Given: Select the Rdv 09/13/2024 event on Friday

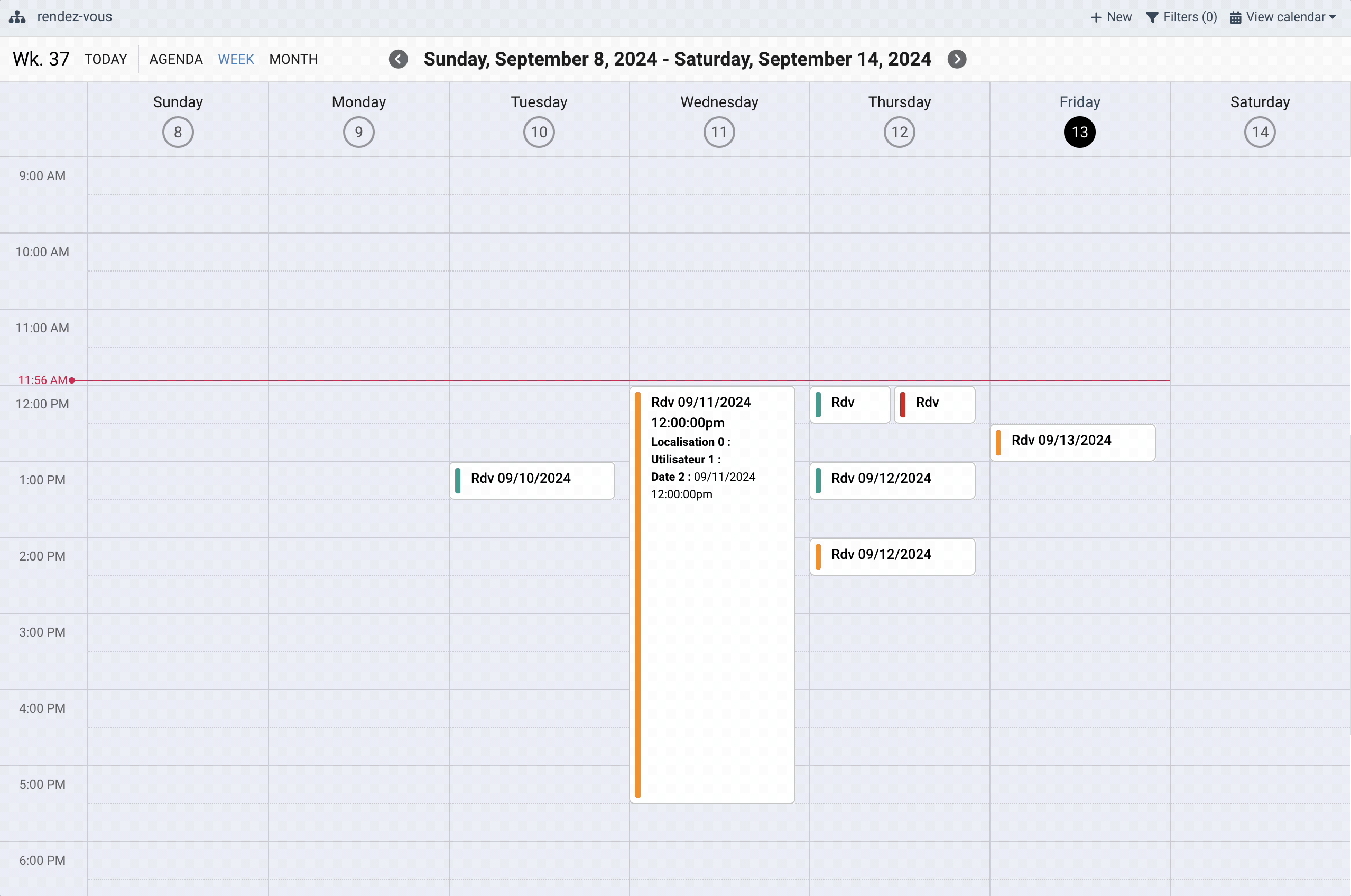Looking at the screenshot, I should [x=1072, y=442].
